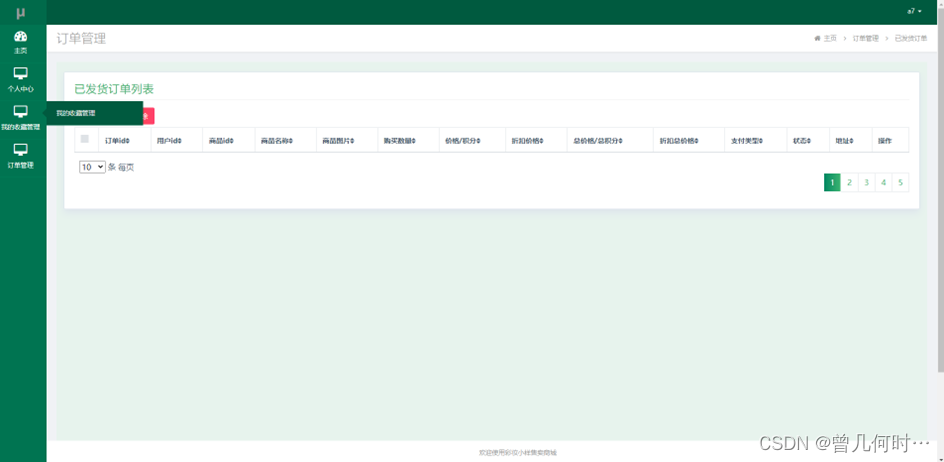Screen dimensions: 944x462
Task: Sort the table by 购买数量 column
Action: tap(408, 140)
